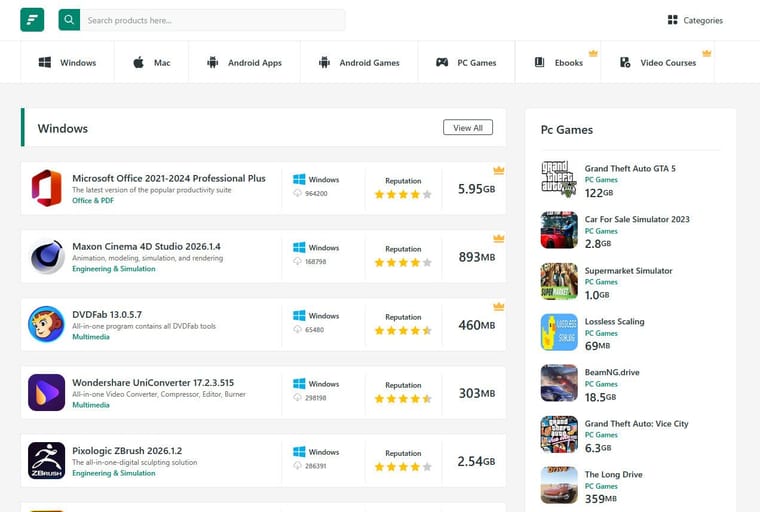Type in the search products field

(x=212, y=20)
